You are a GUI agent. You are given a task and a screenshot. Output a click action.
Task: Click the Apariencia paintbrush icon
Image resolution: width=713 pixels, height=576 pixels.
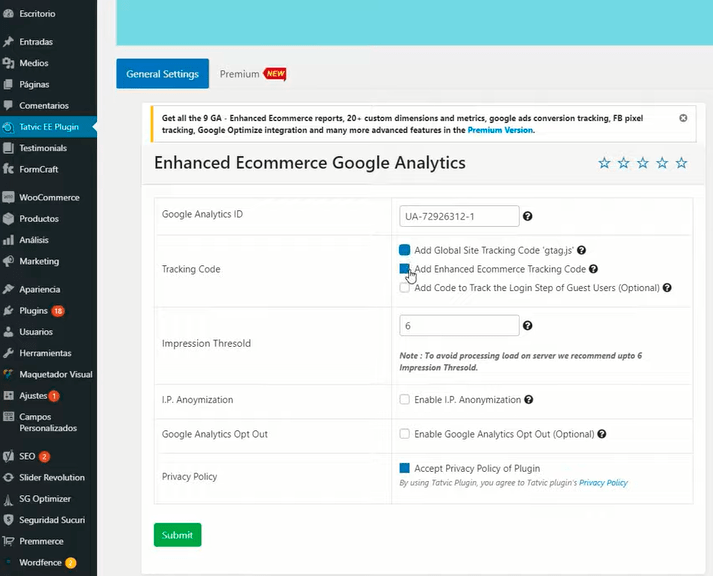[8, 290]
